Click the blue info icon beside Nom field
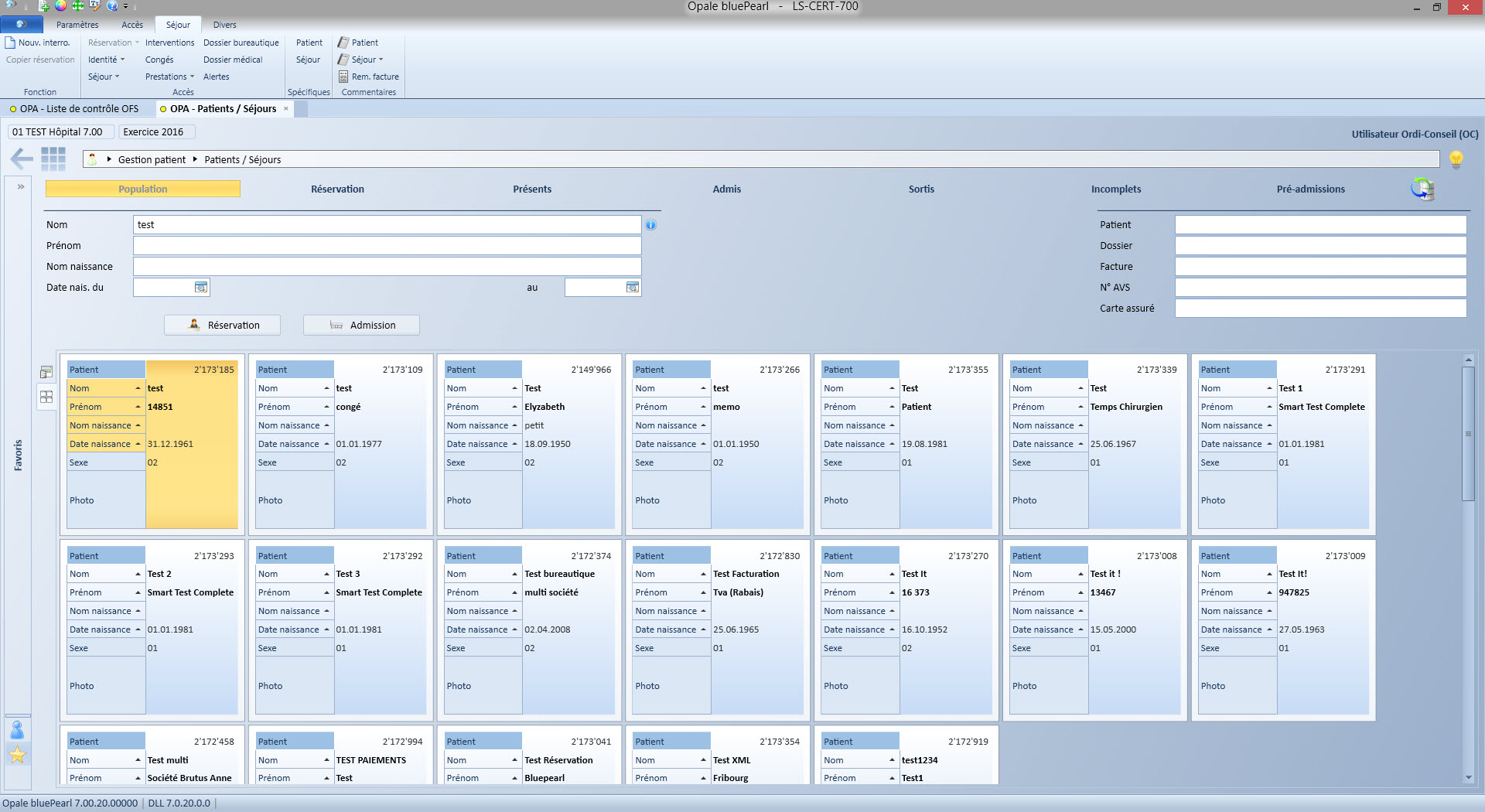This screenshot has width=1485, height=812. pos(651,225)
